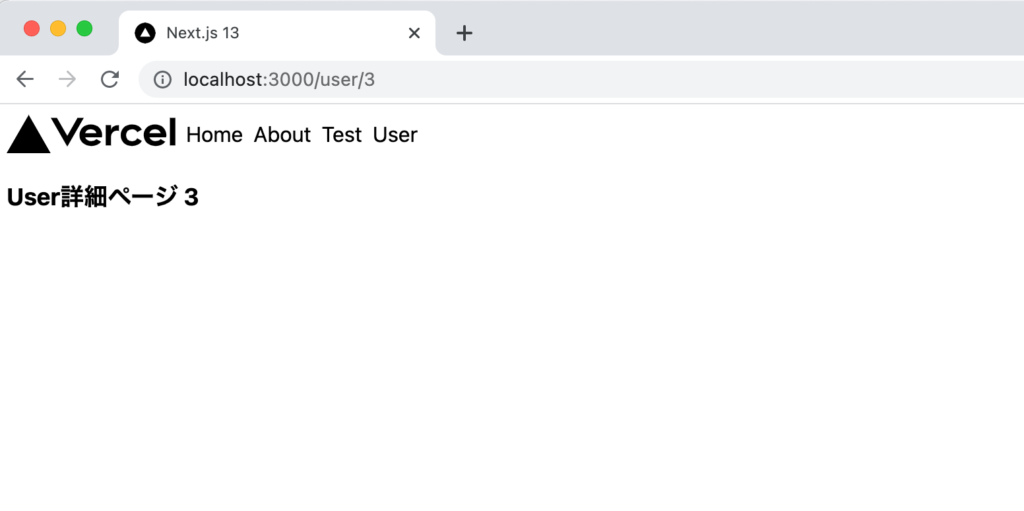Focus the address bar showing localhost:3000/user/3
Viewport: 1024px width, 511px height.
500,80
